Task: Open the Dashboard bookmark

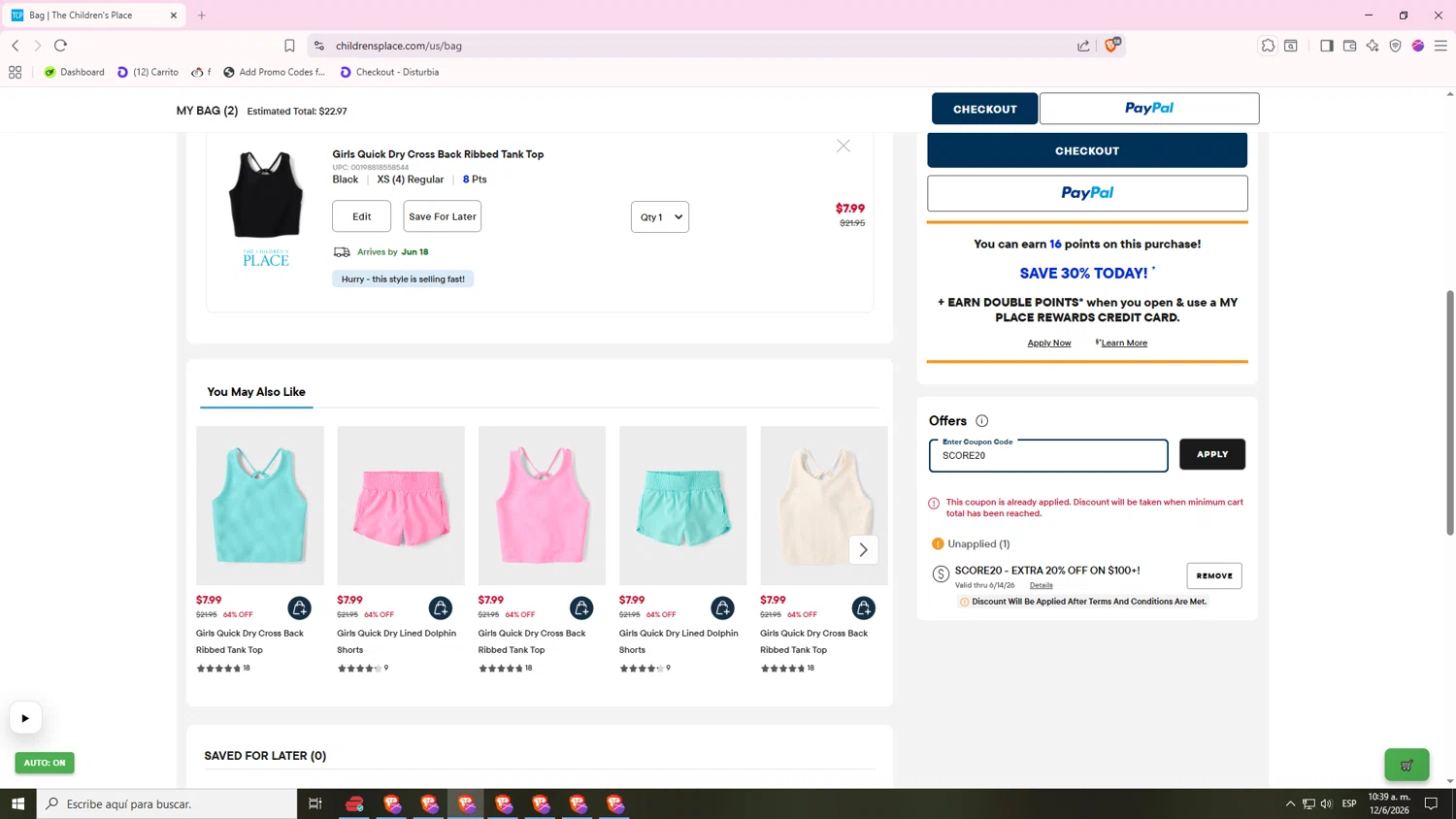Action: tap(74, 72)
